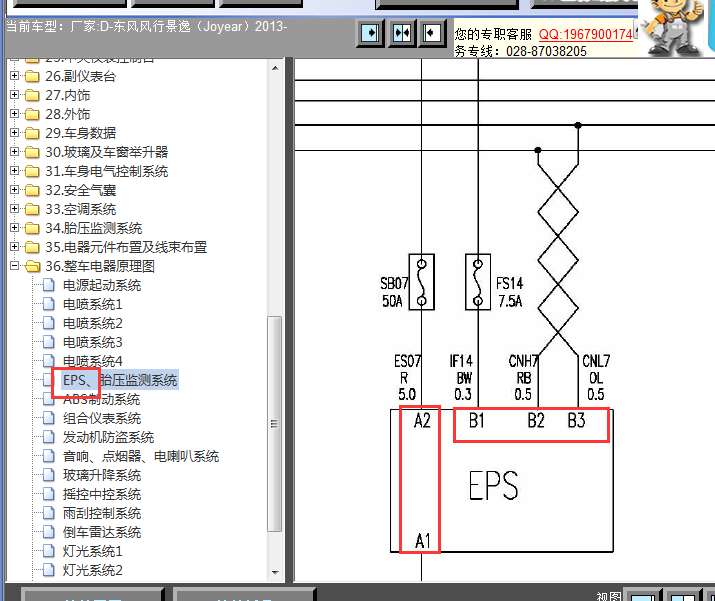Viewport: 715px width, 601px height.
Task: Click the page icon beside 组合仪表系统
Action: [49, 418]
